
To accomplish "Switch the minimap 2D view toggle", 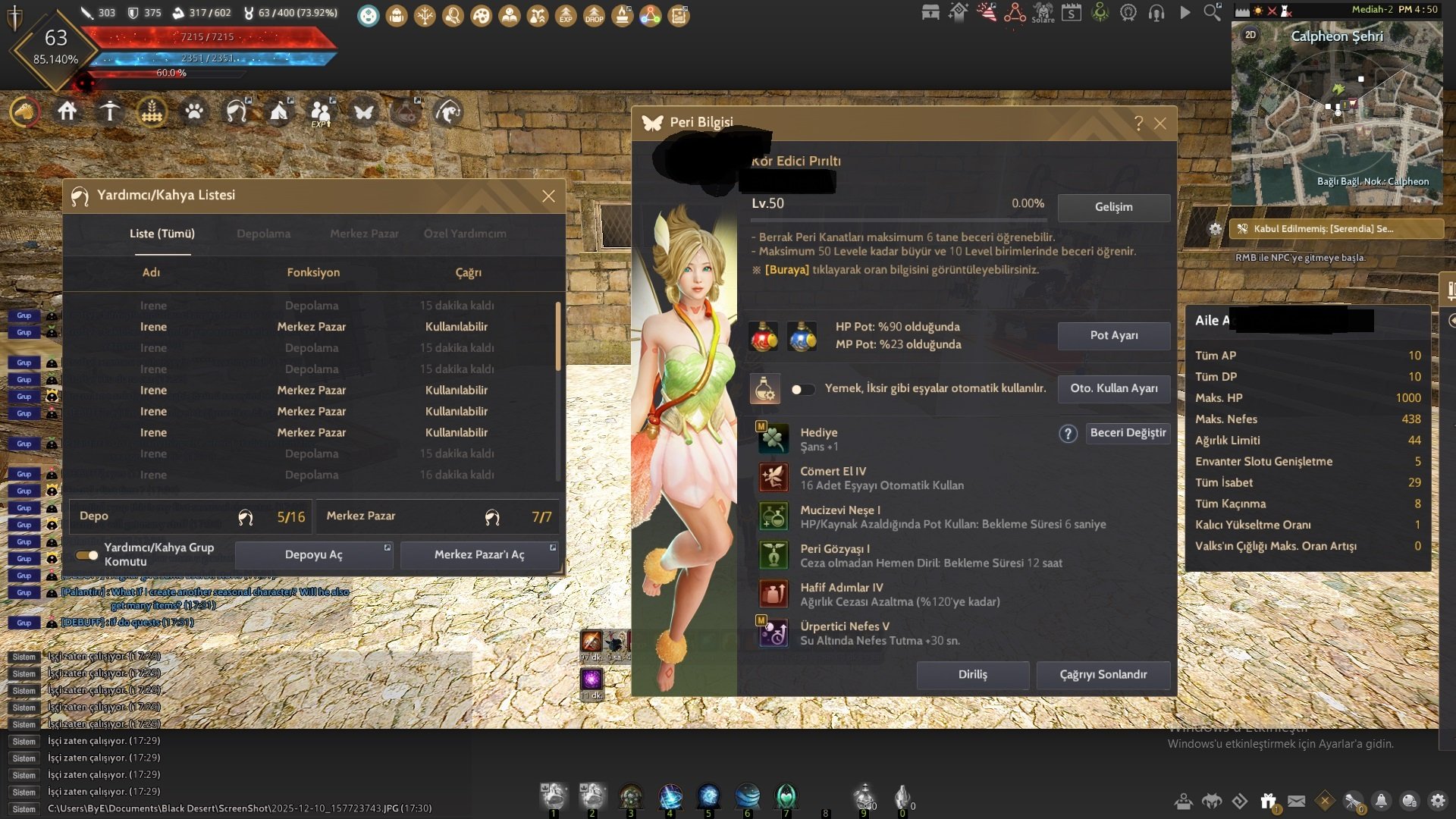I will [1250, 35].
